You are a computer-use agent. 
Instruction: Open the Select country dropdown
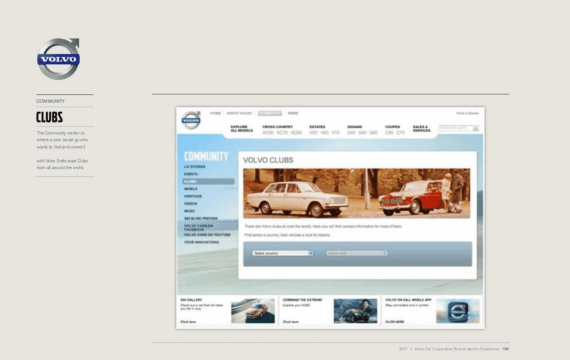point(283,253)
